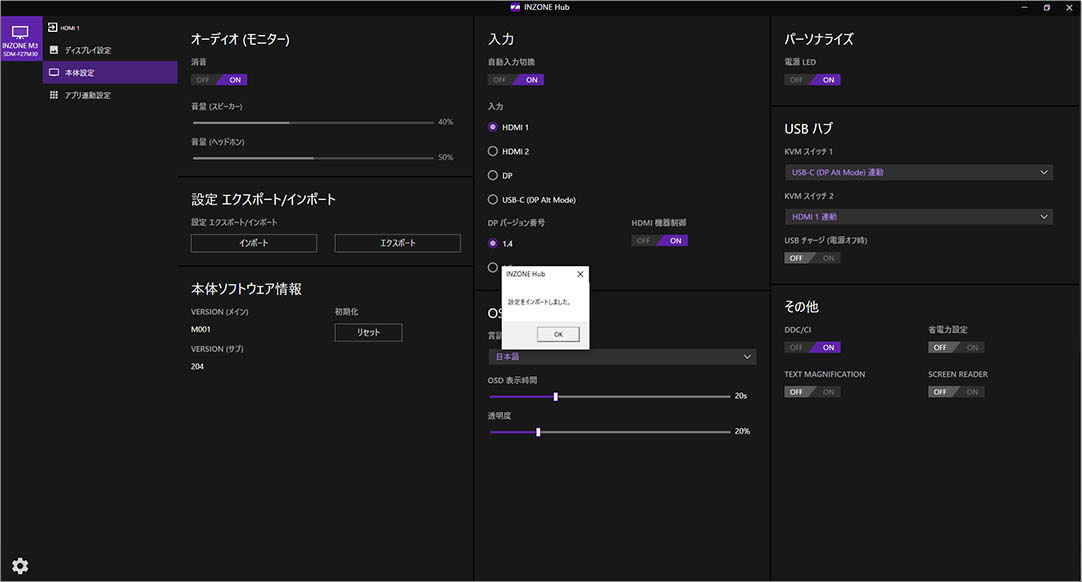1082x582 pixels.
Task: Select the INZONE M3 monitor device icon
Action: click(x=20, y=32)
